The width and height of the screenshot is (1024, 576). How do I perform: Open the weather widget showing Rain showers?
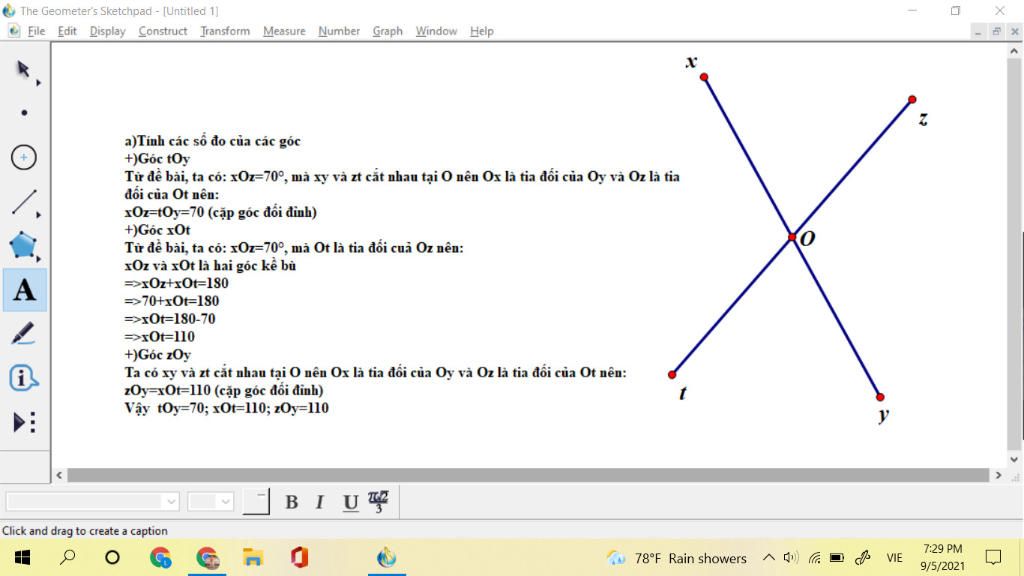coord(677,558)
